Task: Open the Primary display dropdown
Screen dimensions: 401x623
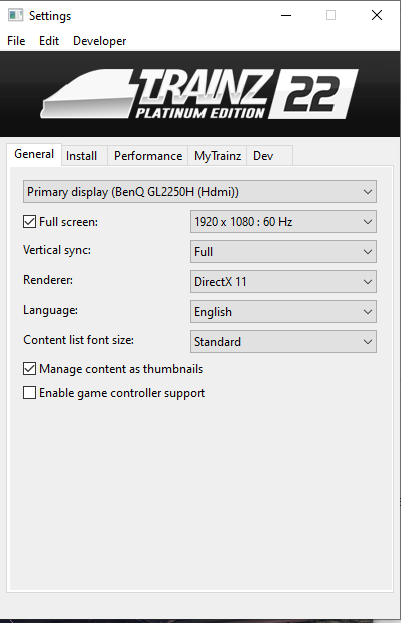Action: coord(200,192)
